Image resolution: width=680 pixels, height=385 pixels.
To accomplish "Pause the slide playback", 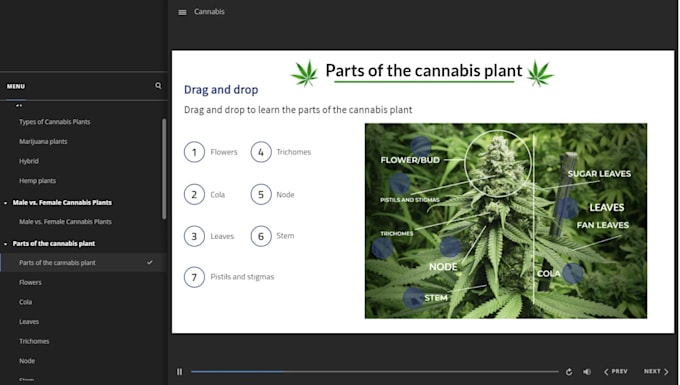I will click(180, 372).
